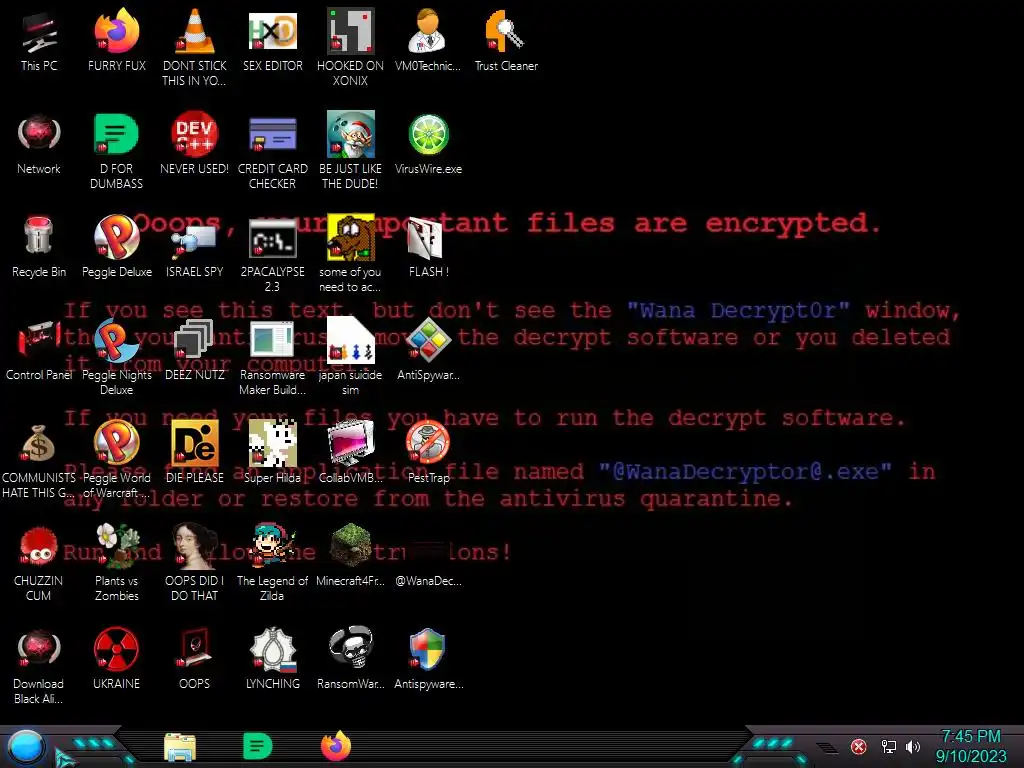
Task: Open the Network desktop icon
Action: click(39, 135)
